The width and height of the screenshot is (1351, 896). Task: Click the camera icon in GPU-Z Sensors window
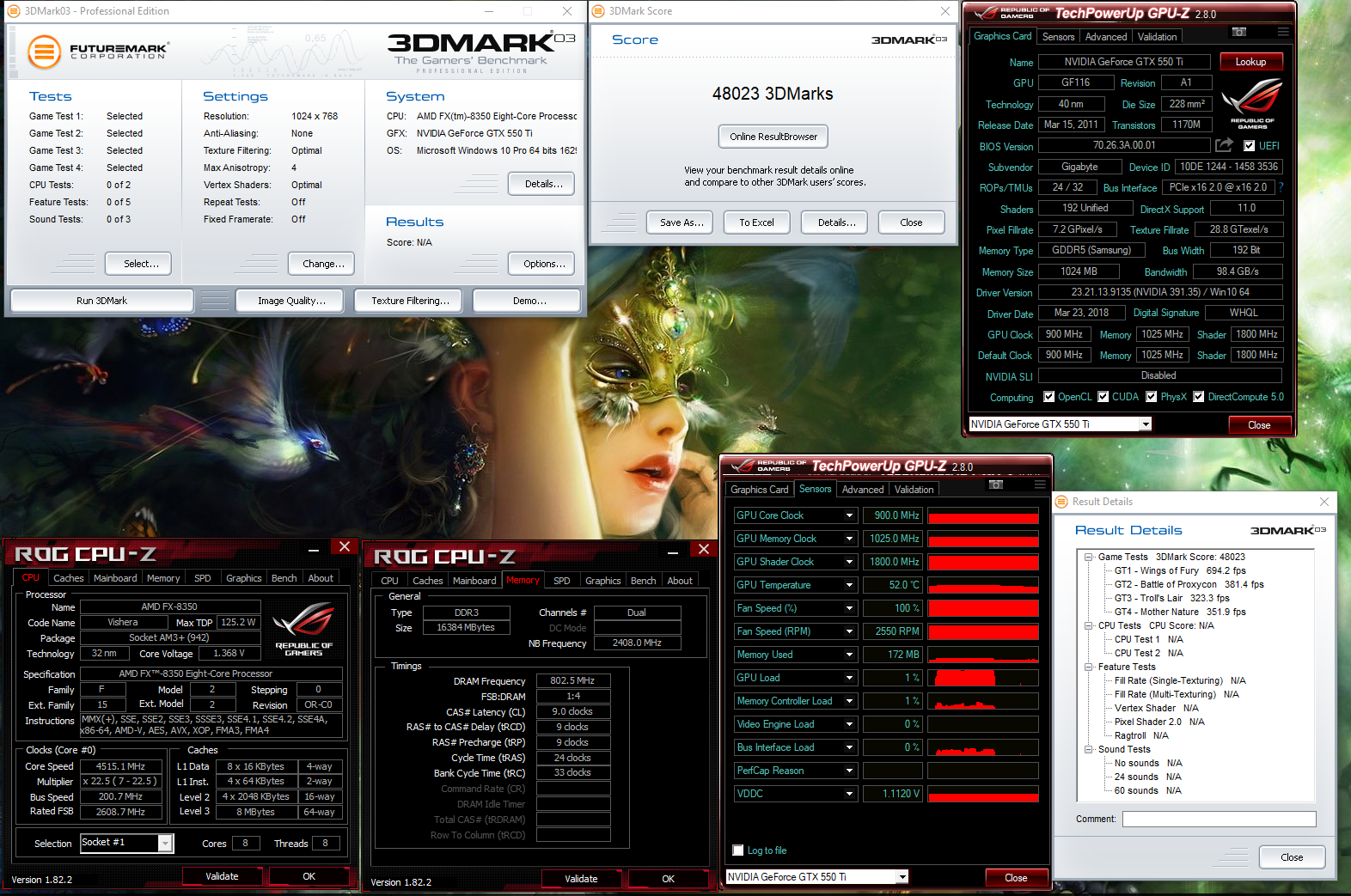pyautogui.click(x=996, y=485)
